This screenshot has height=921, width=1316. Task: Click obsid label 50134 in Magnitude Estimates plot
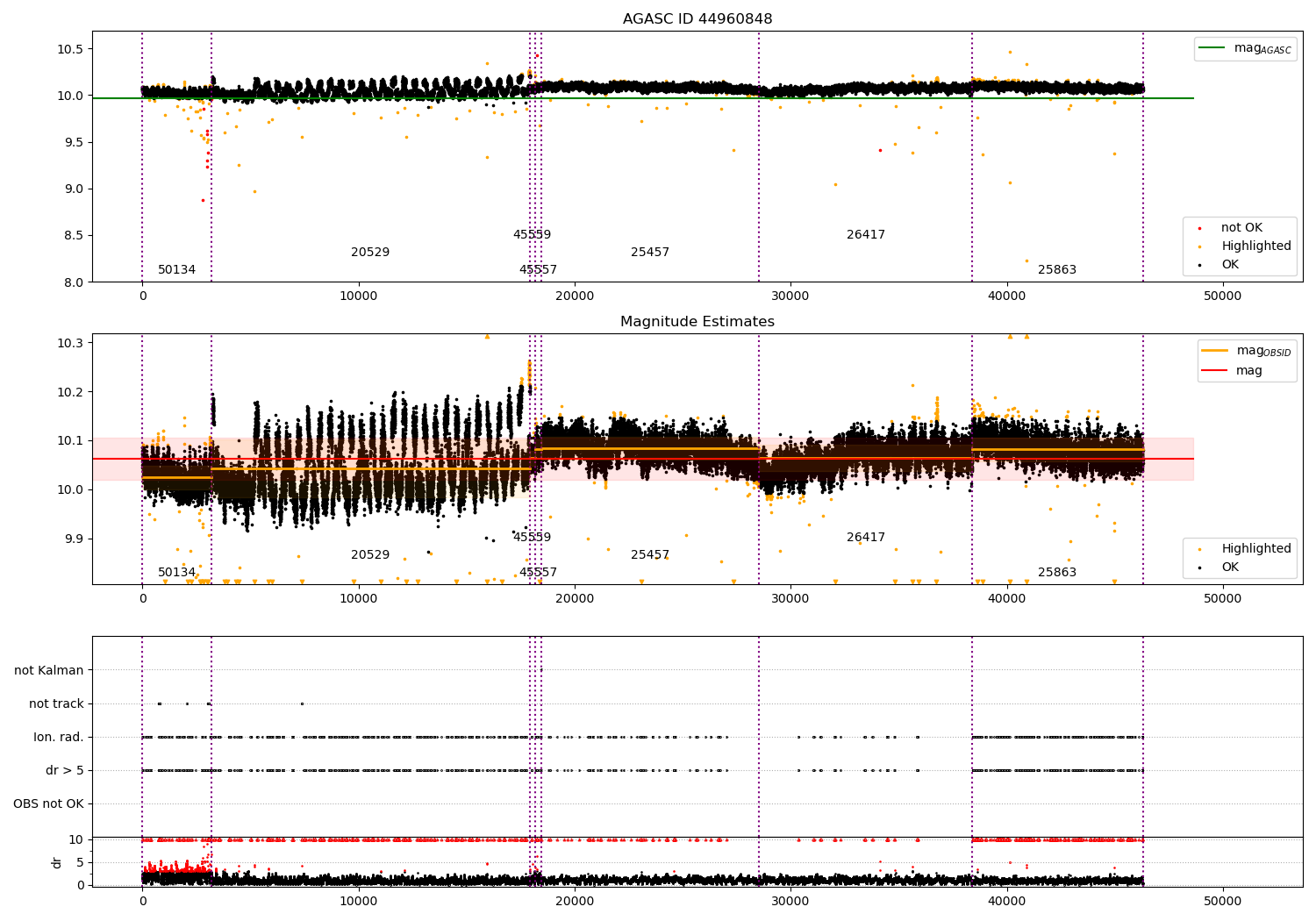coord(177,573)
